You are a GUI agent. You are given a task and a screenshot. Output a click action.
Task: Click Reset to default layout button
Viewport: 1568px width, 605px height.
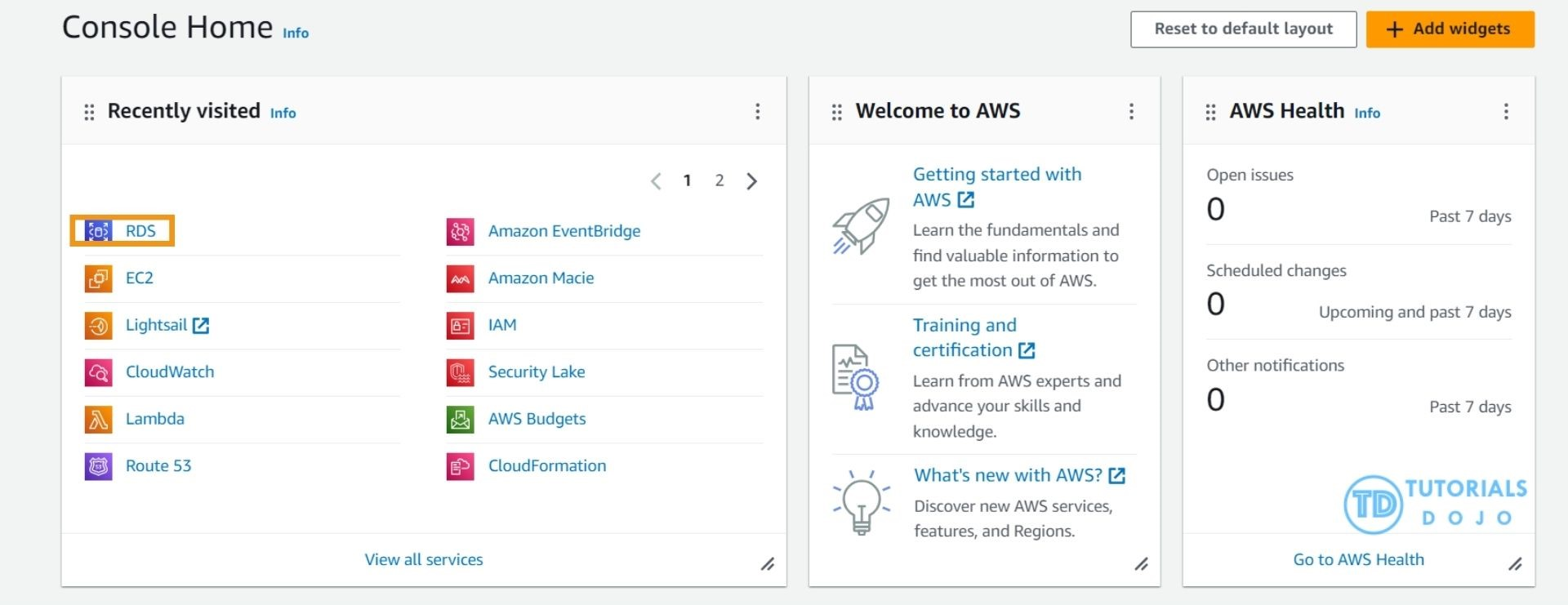click(1243, 29)
